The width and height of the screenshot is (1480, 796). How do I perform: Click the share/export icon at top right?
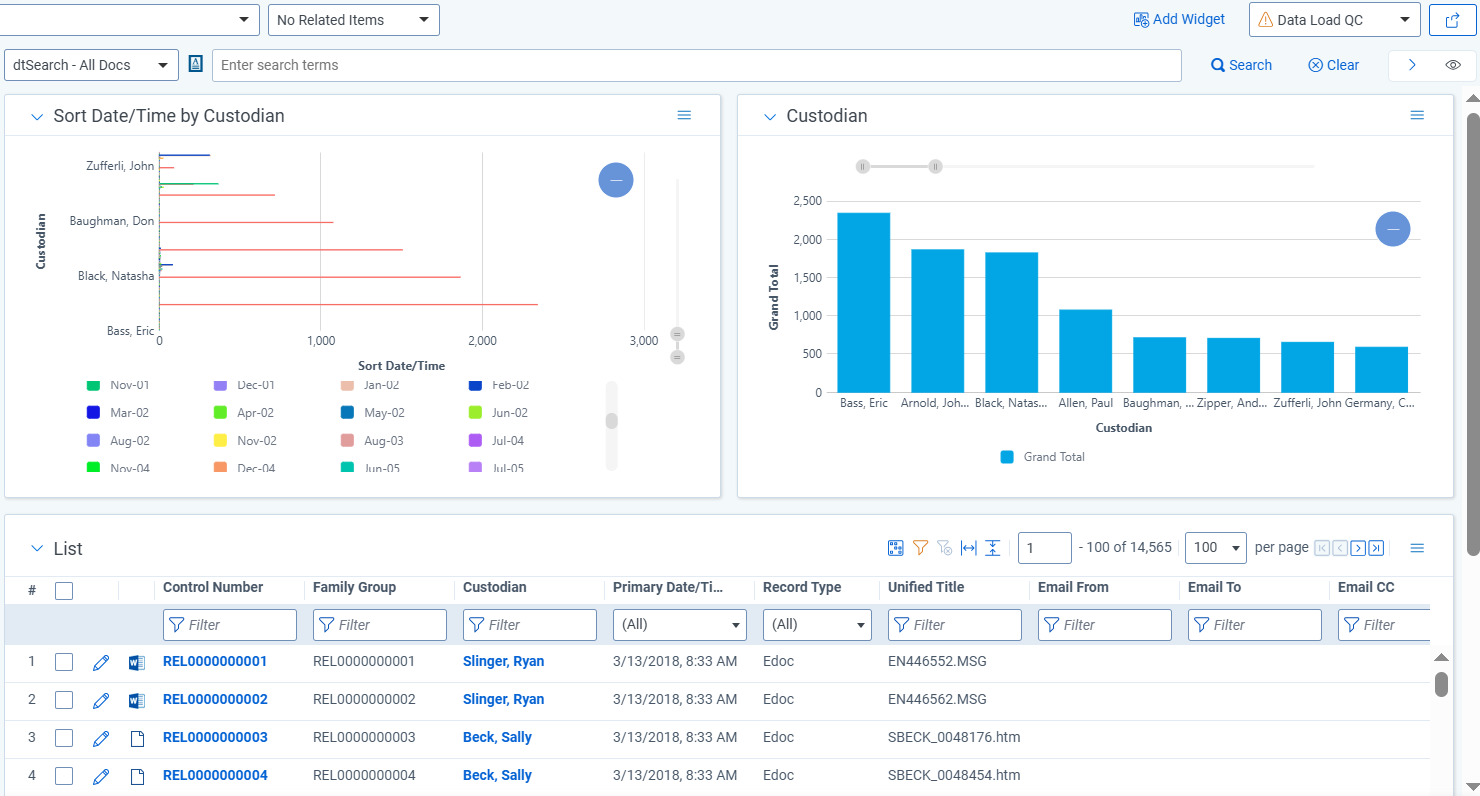click(x=1453, y=19)
